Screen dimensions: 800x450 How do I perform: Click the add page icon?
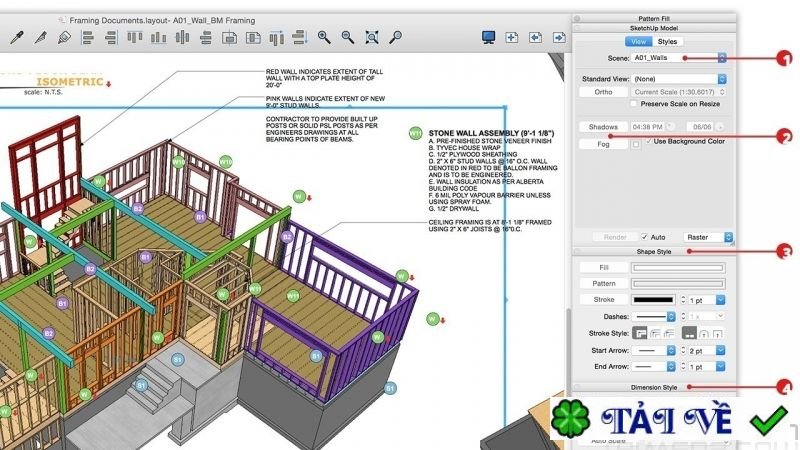coord(512,37)
